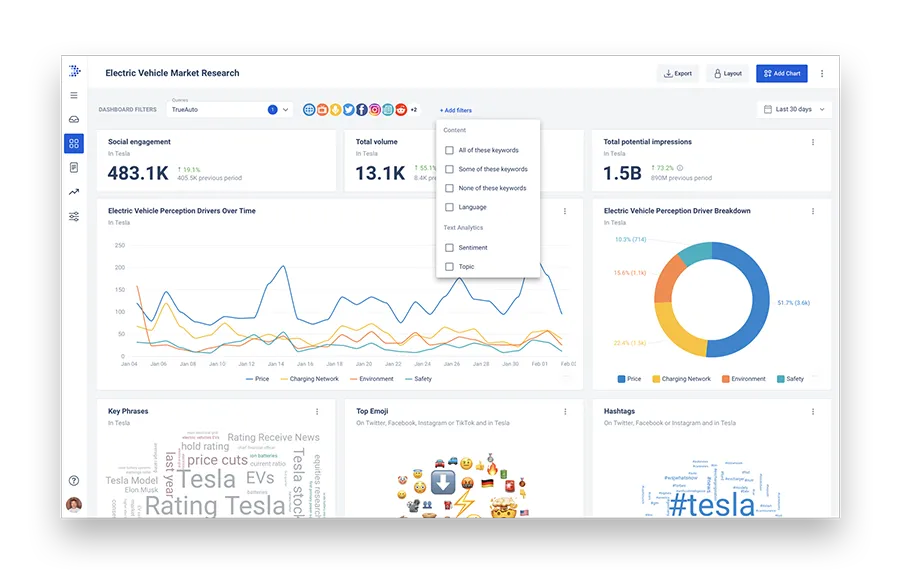Toggle Safety series in line chart legend
The width and height of the screenshot is (900, 572).
point(418,379)
